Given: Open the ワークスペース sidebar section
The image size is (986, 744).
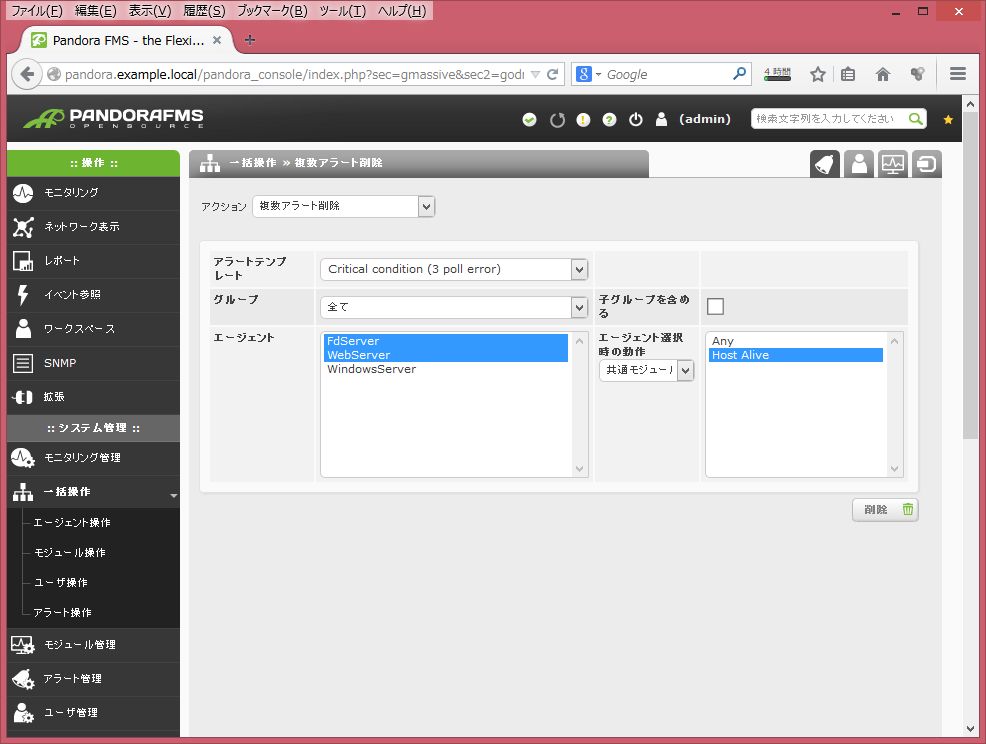Looking at the screenshot, I should (x=93, y=329).
